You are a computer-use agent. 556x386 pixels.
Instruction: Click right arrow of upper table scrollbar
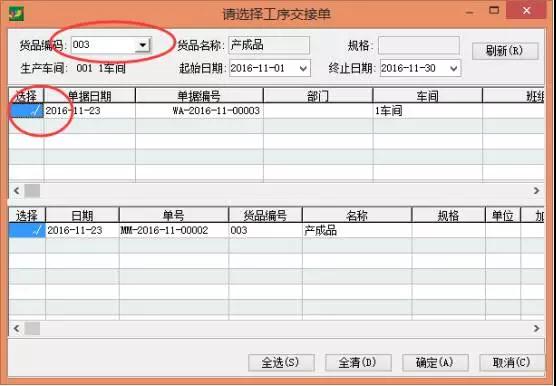536,191
